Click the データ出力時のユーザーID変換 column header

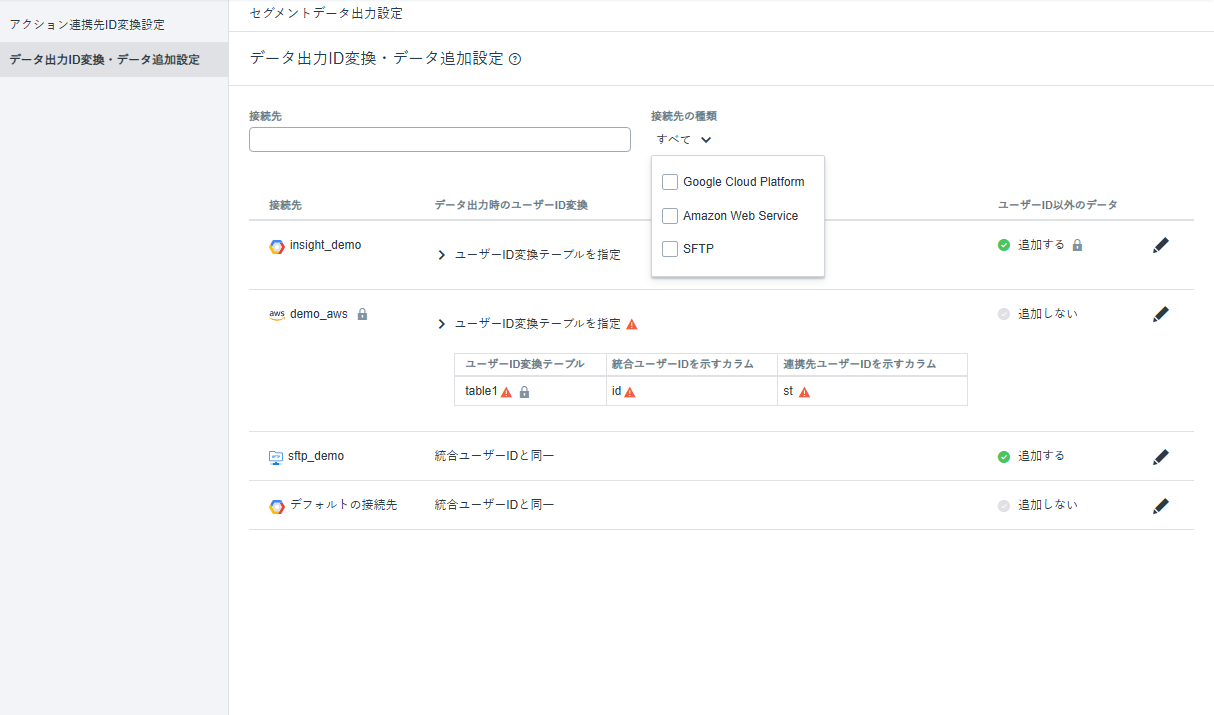pos(511,205)
